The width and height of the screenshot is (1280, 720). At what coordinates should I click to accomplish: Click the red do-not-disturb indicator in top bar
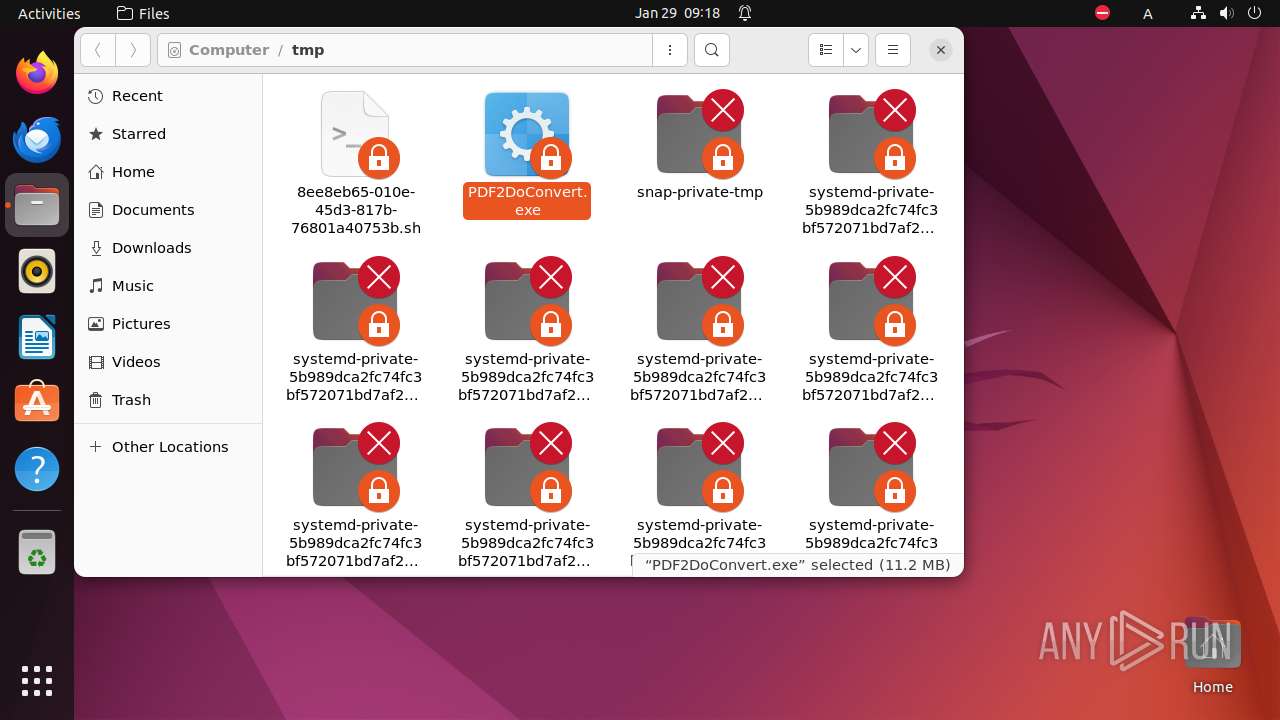[x=1102, y=13]
